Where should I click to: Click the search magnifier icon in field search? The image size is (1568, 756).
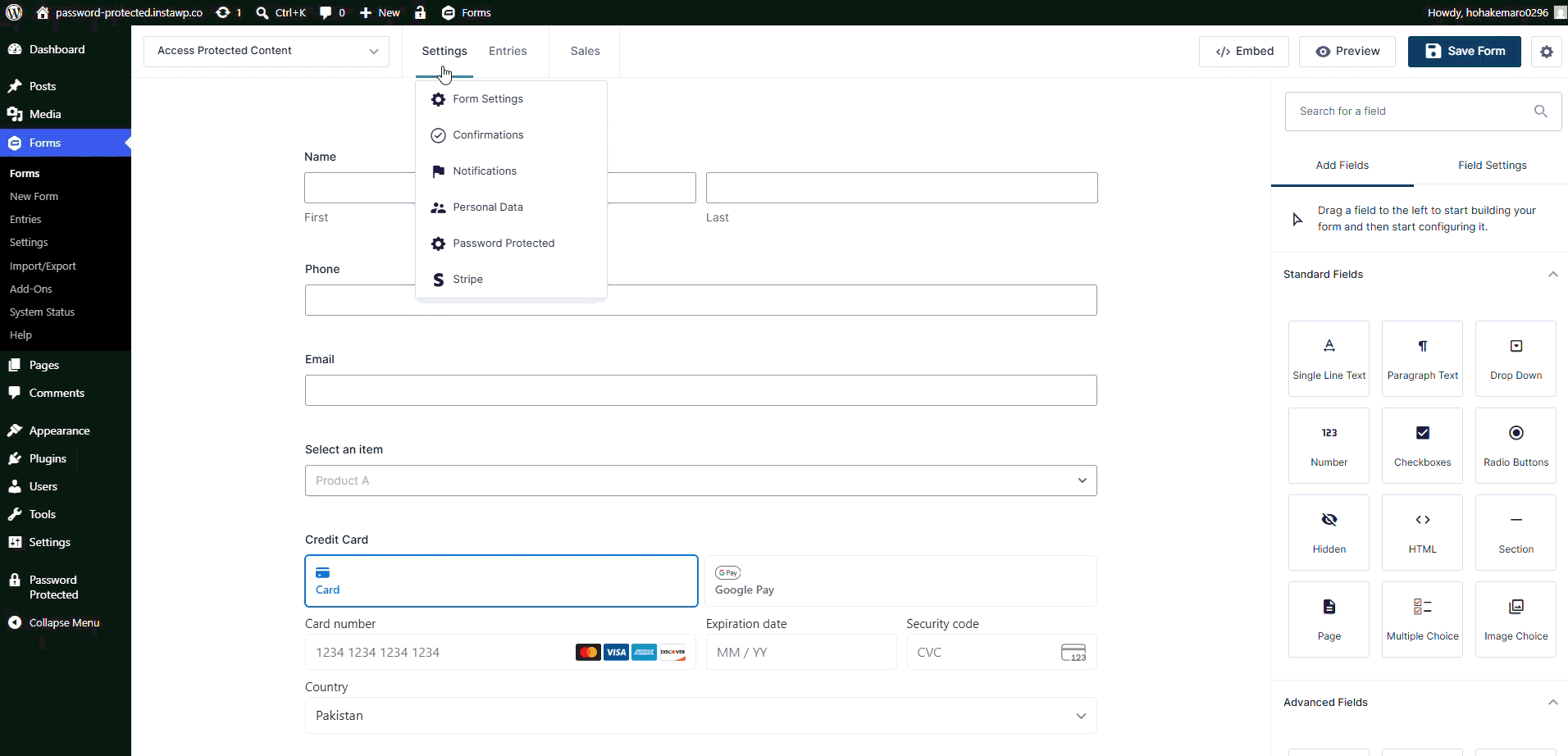[x=1541, y=112]
